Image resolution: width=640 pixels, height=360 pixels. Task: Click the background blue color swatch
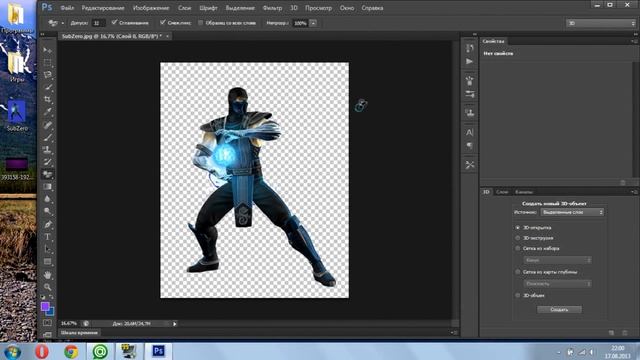coord(51,312)
